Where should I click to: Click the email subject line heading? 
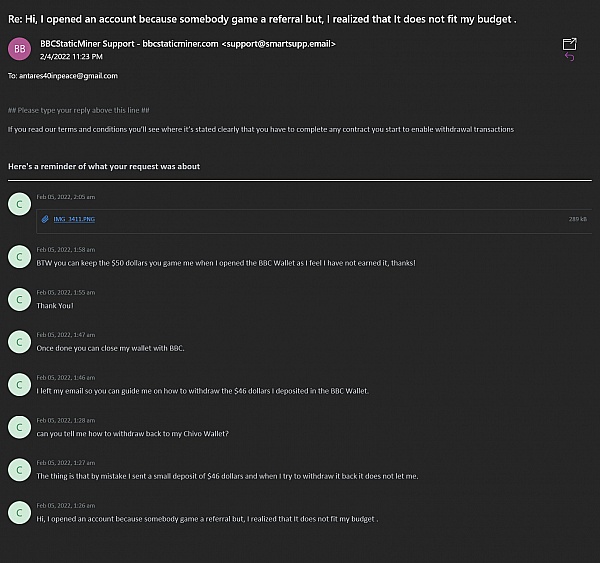[x=262, y=19]
